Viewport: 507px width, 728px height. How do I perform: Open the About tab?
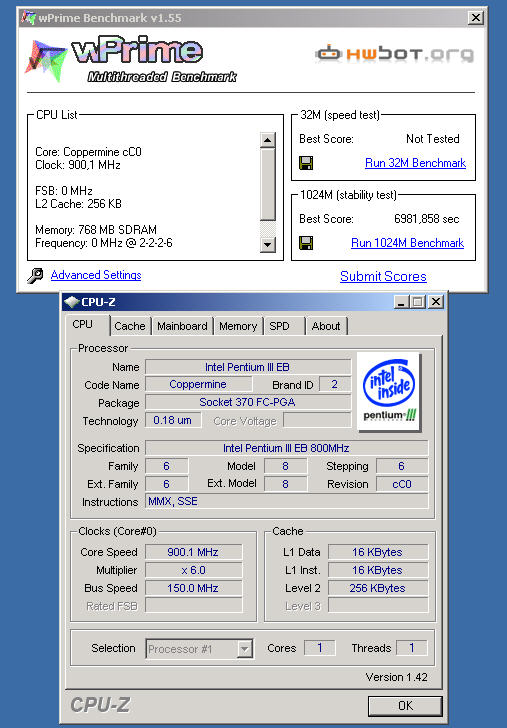coord(326,326)
